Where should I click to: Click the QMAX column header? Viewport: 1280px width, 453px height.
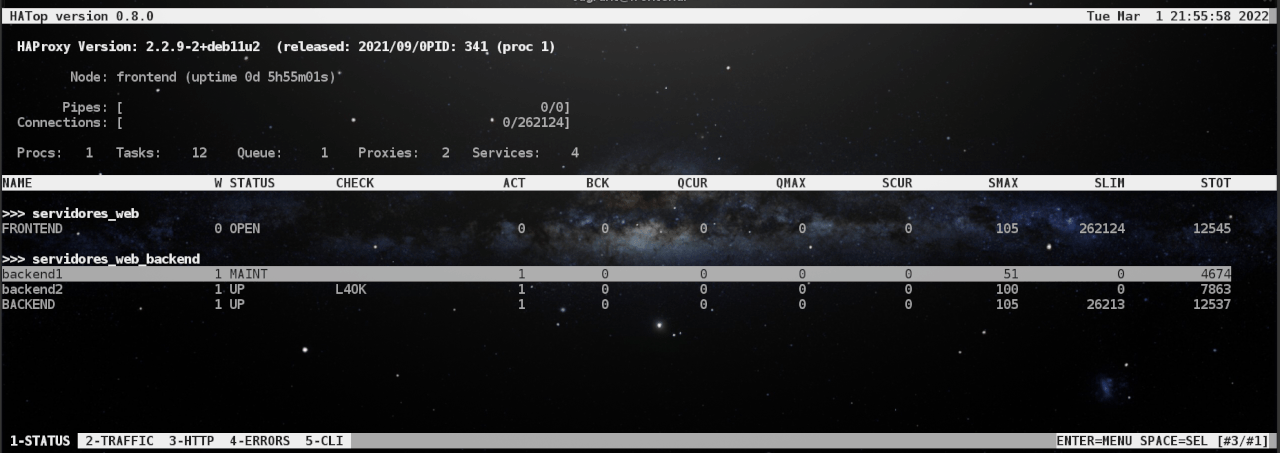791,183
